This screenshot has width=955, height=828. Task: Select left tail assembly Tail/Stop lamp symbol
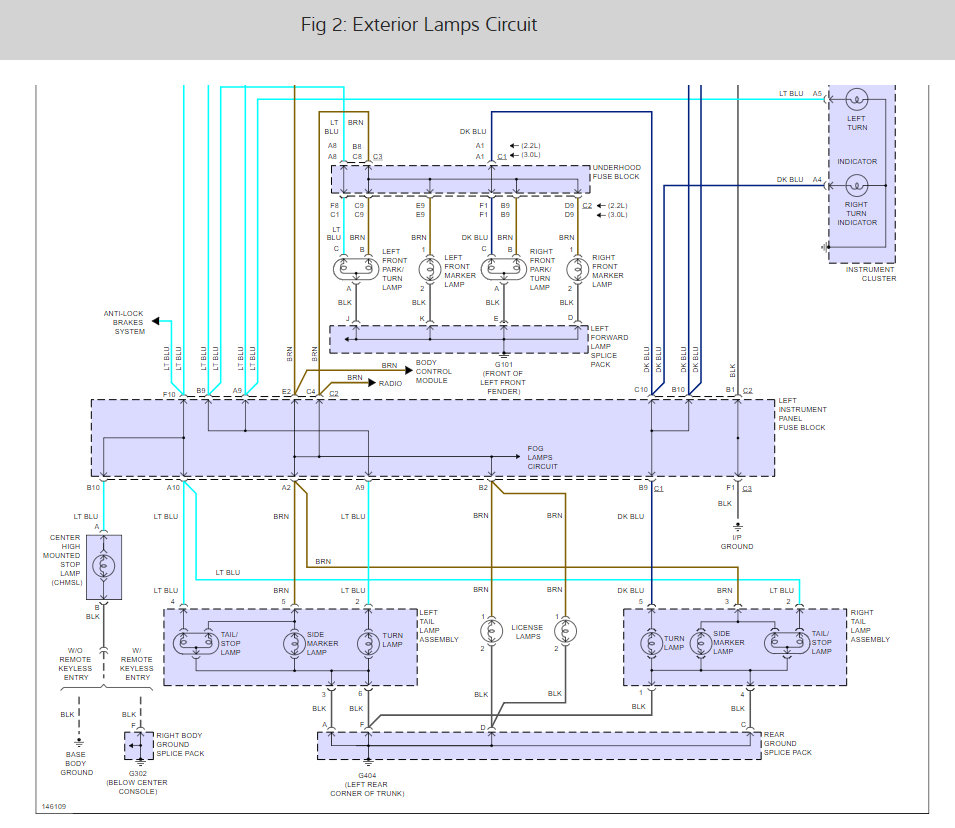[x=196, y=643]
